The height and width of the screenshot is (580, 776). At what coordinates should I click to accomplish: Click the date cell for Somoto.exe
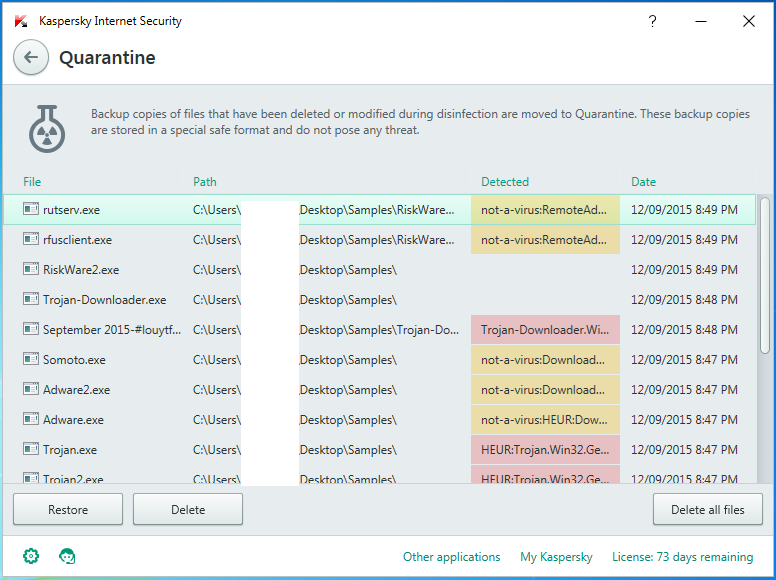pyautogui.click(x=684, y=360)
